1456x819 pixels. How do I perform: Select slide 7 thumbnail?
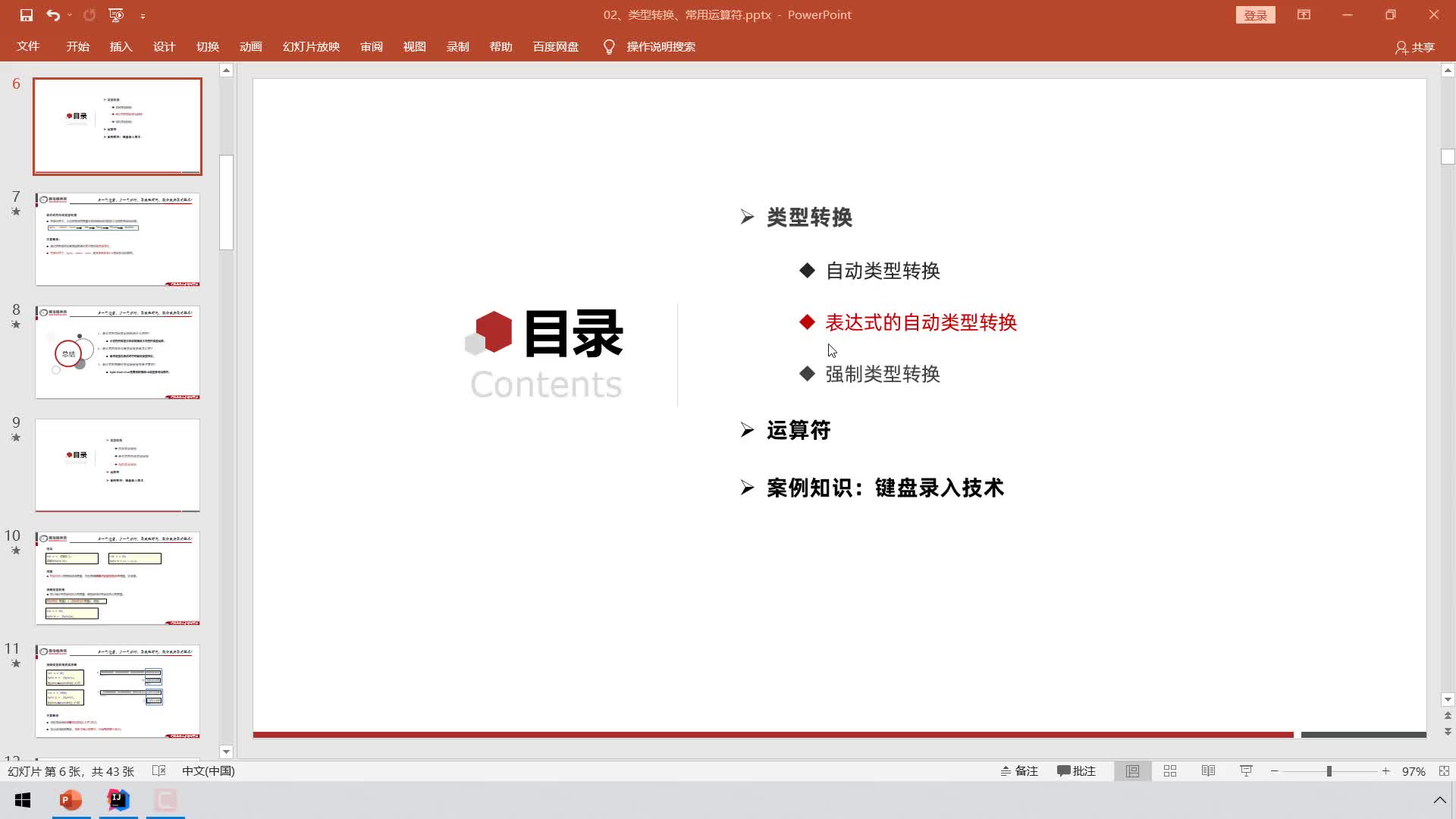point(118,239)
